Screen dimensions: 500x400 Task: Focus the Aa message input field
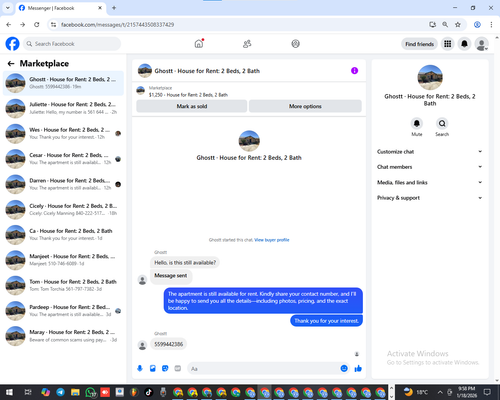click(x=263, y=369)
